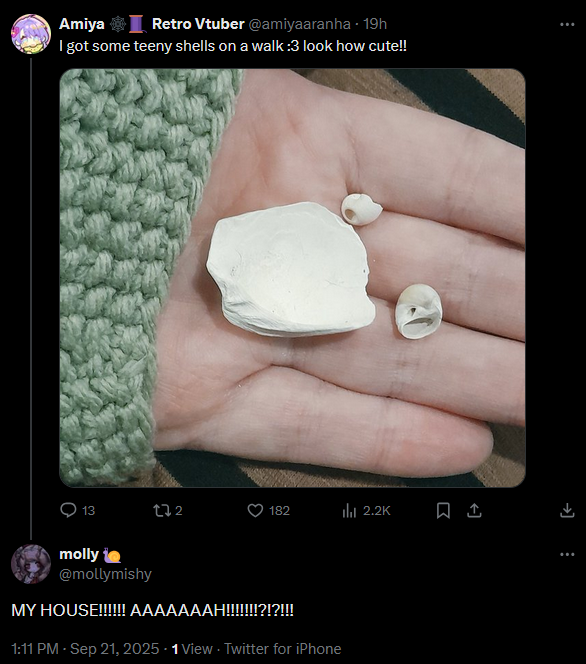The image size is (586, 664).
Task: Click the molly display name
Action: tap(79, 554)
